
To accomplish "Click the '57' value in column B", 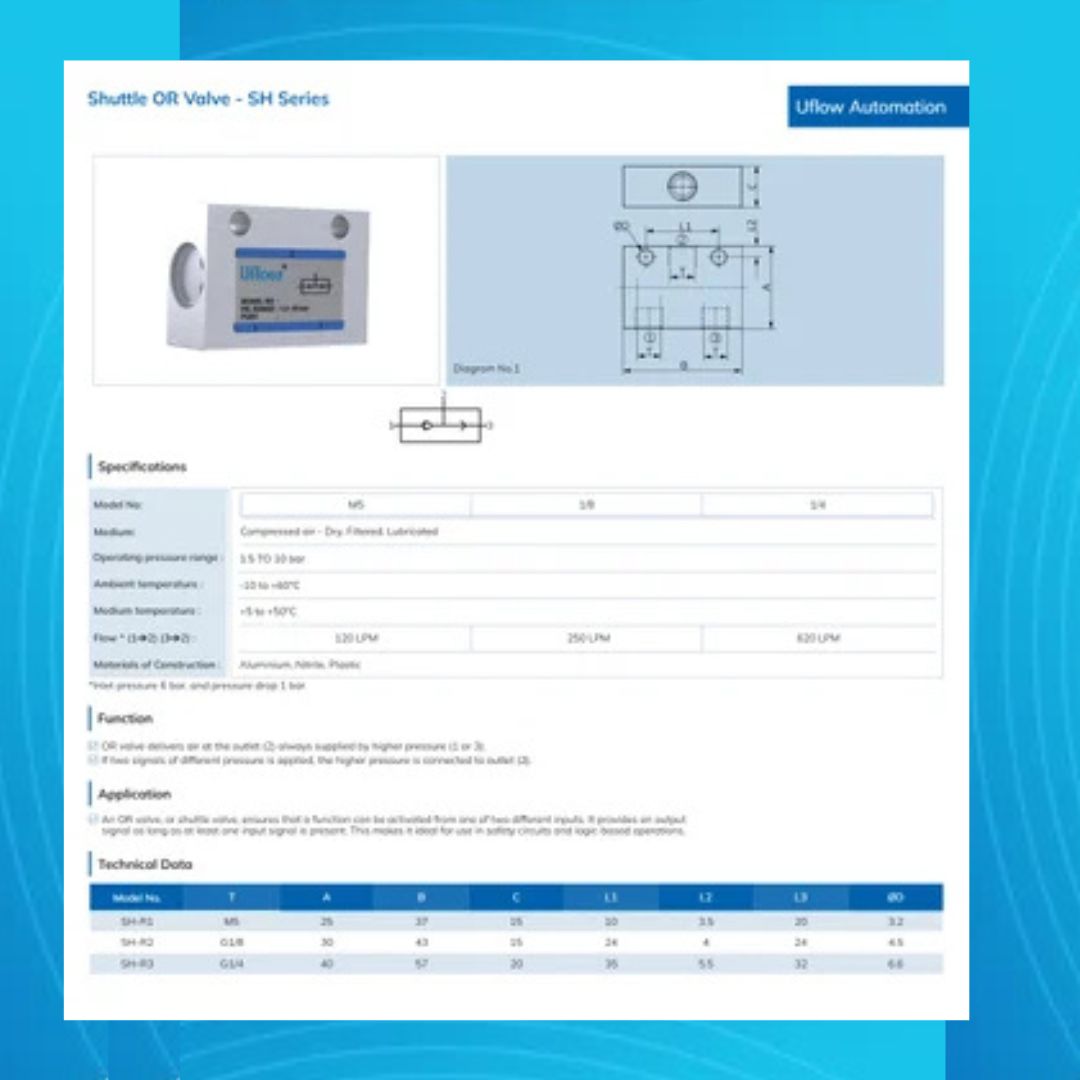I will (422, 964).
